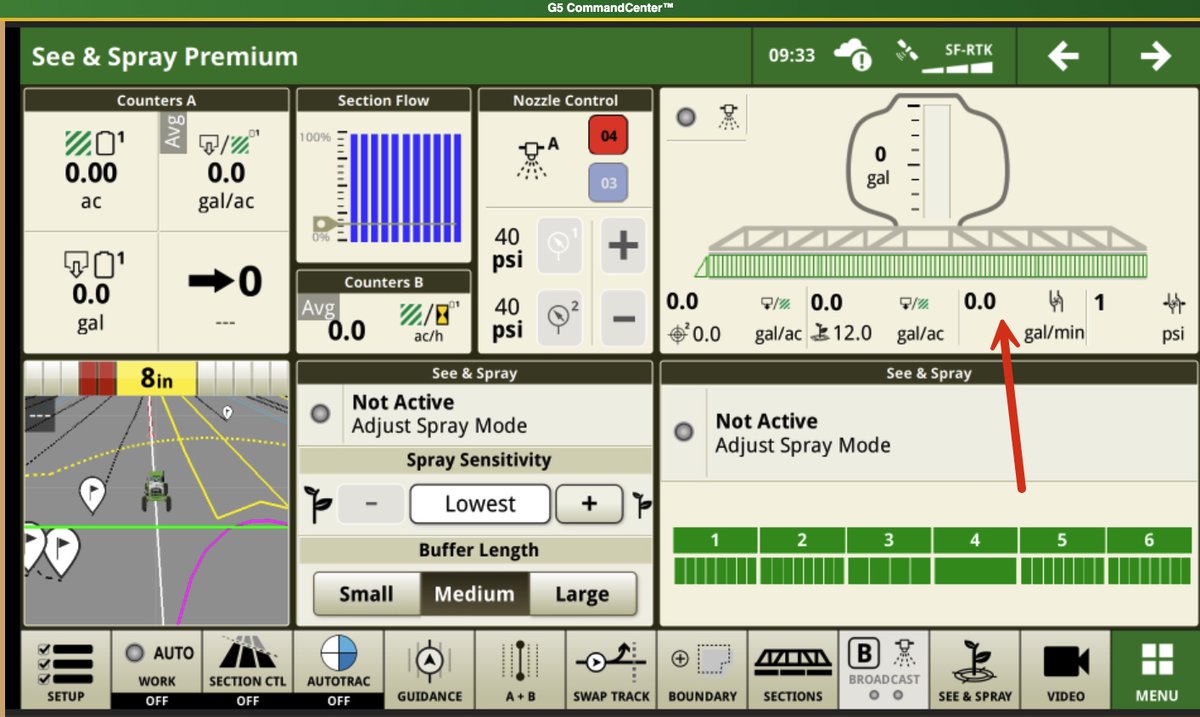The image size is (1200, 717).
Task: Toggle Section CTL shortcut
Action: click(x=247, y=670)
